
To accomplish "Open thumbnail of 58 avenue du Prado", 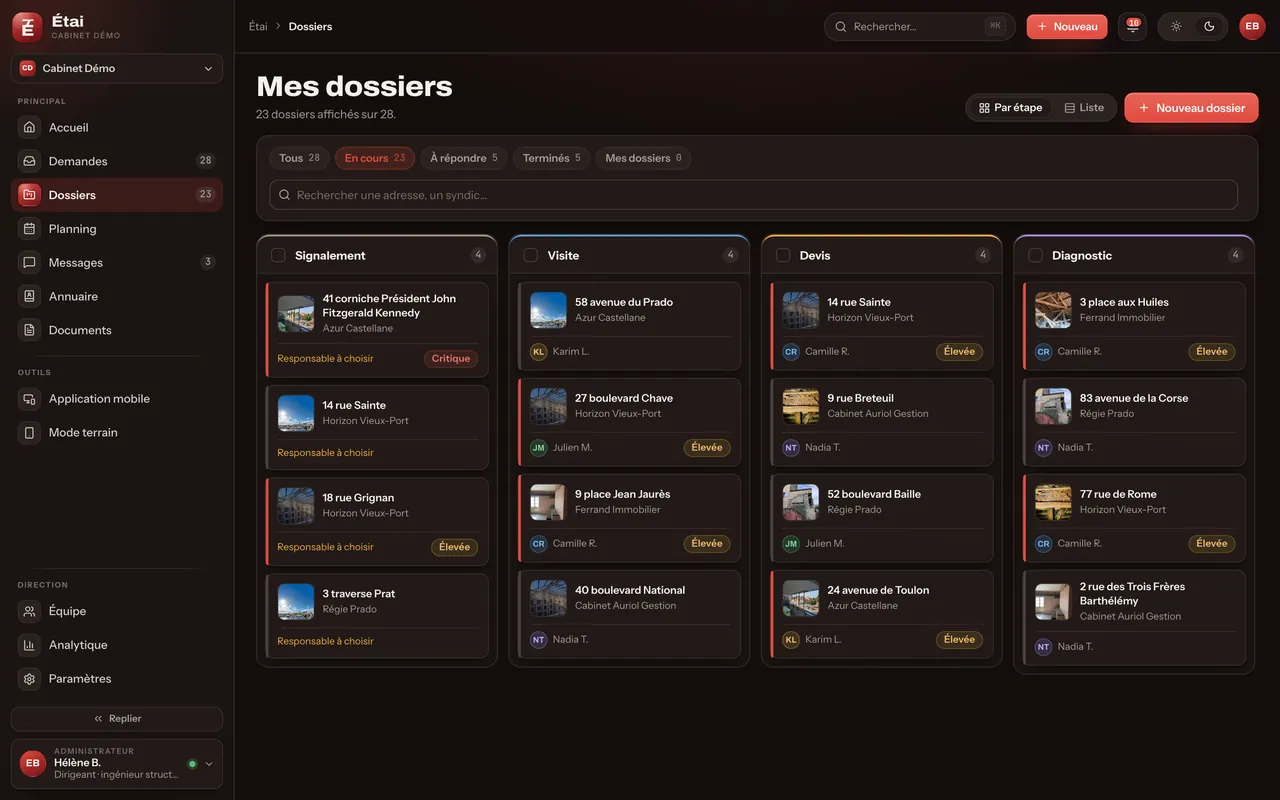I will tap(548, 310).
